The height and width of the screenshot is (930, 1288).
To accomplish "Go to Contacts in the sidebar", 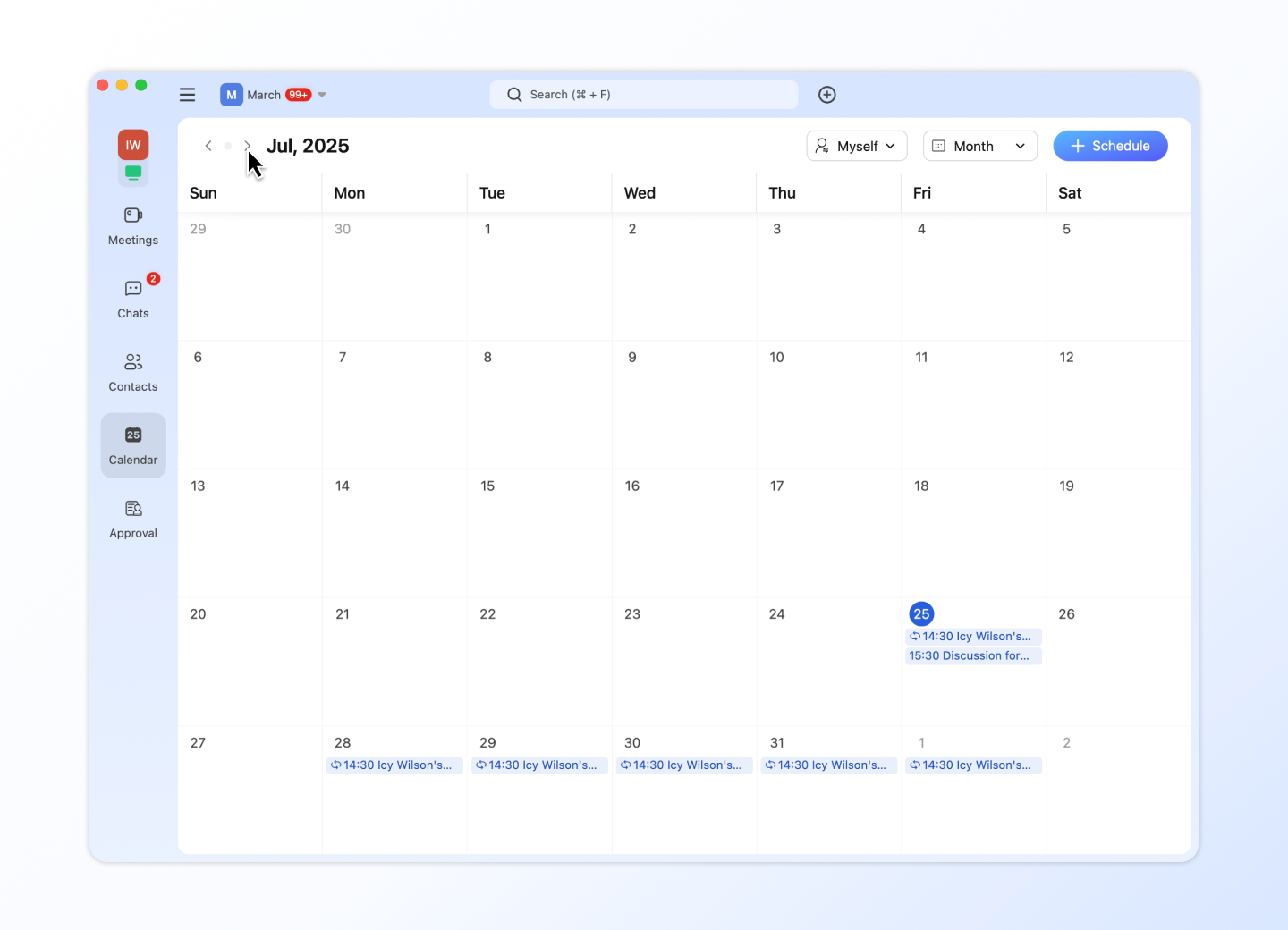I will [133, 372].
